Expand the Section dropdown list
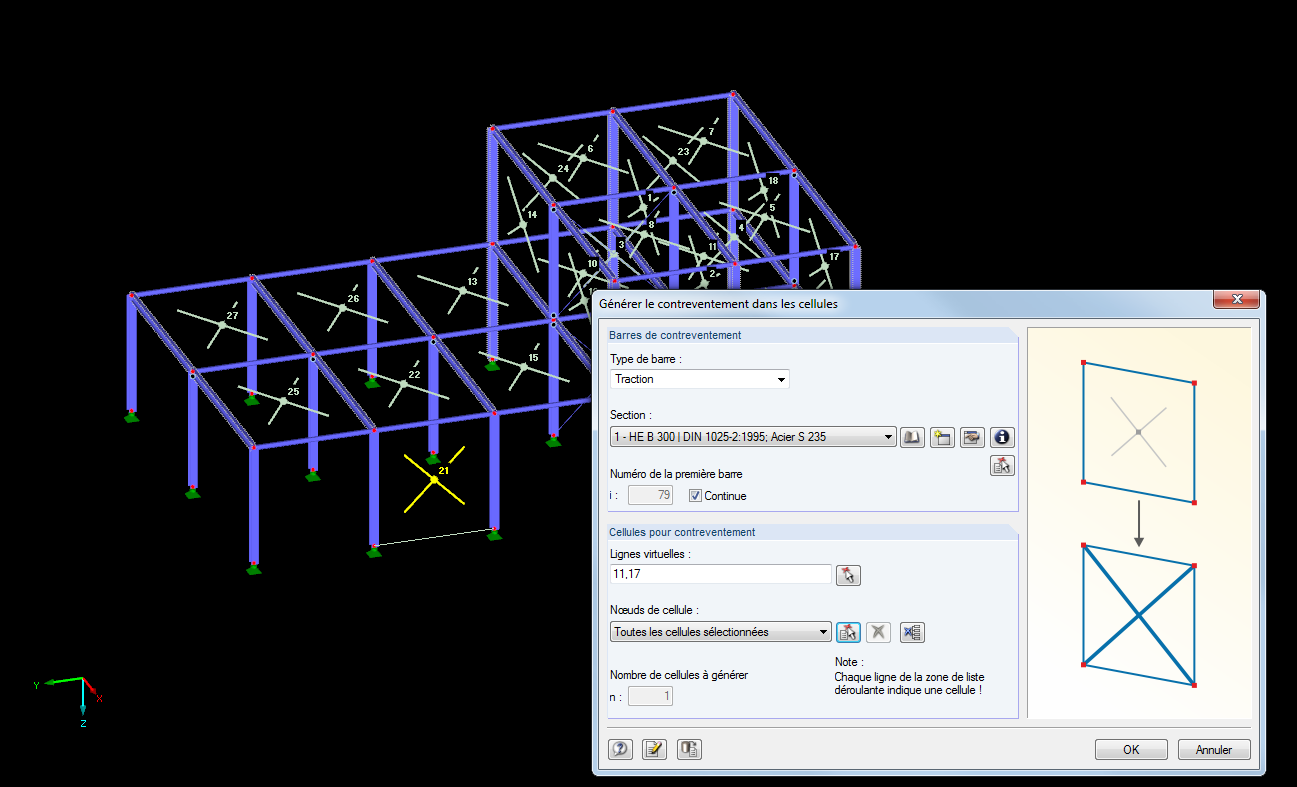Screen dimensions: 1297x787 coord(888,437)
